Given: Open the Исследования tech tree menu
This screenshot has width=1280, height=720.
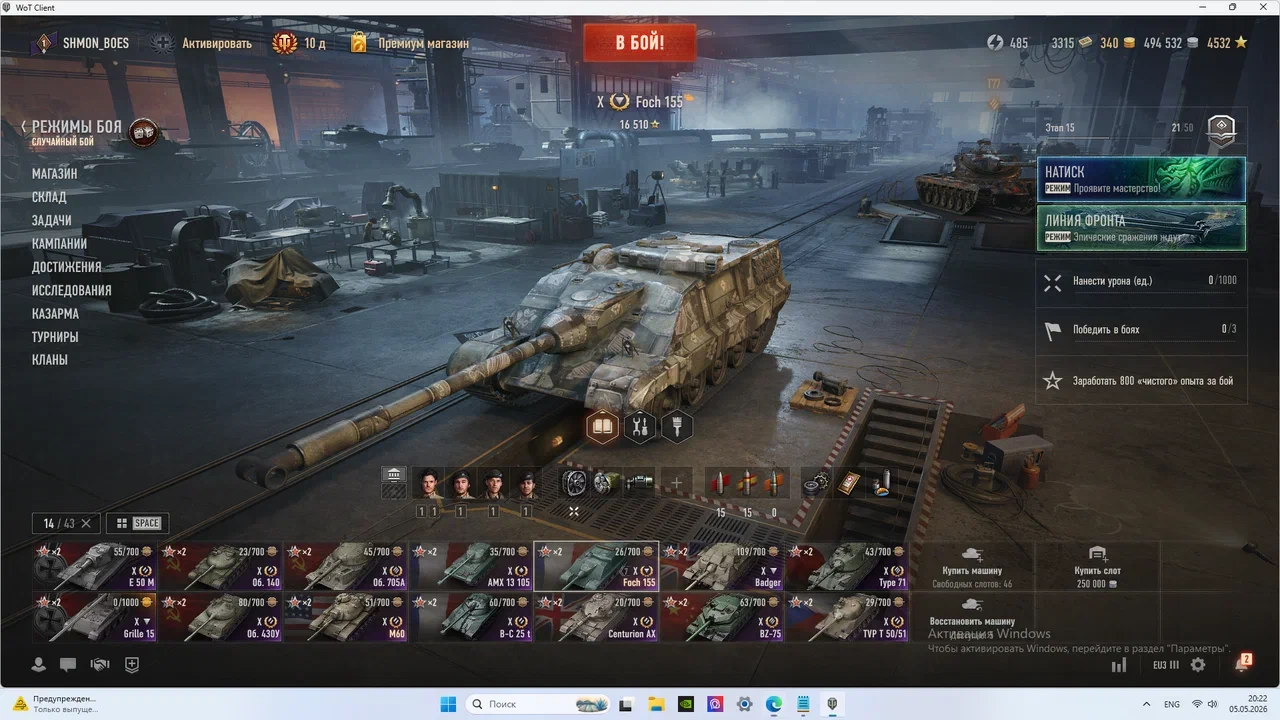Looking at the screenshot, I should tap(71, 290).
